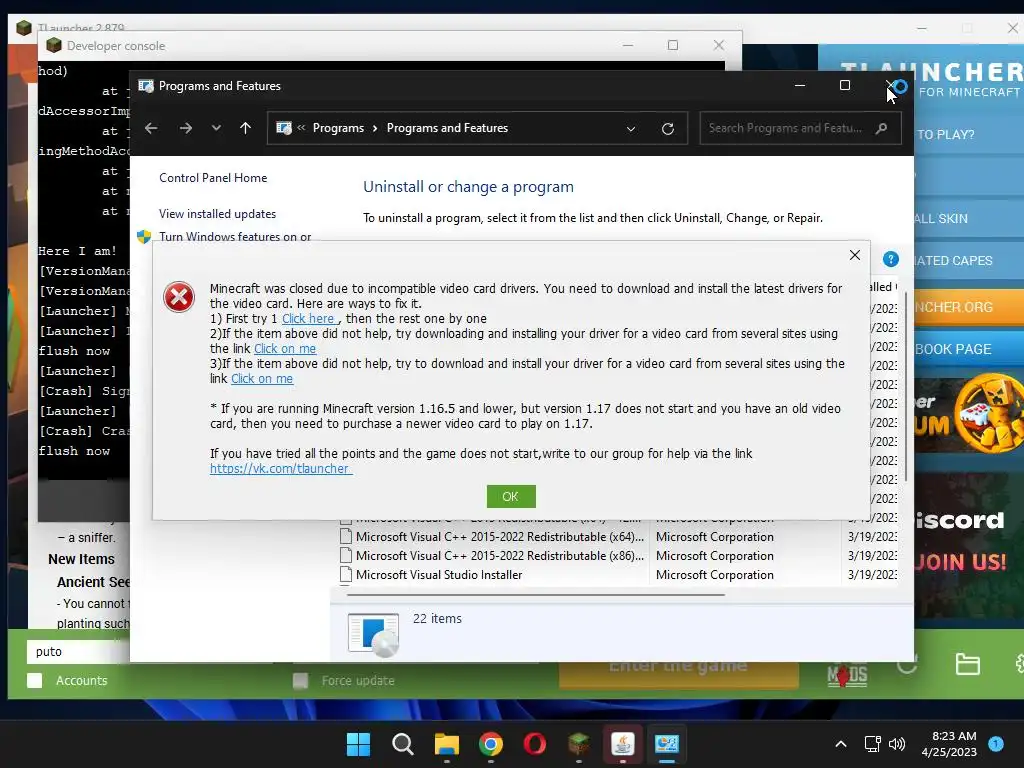The image size is (1024, 768).
Task: Open the clock showing 8:23 AM
Action: (949, 744)
